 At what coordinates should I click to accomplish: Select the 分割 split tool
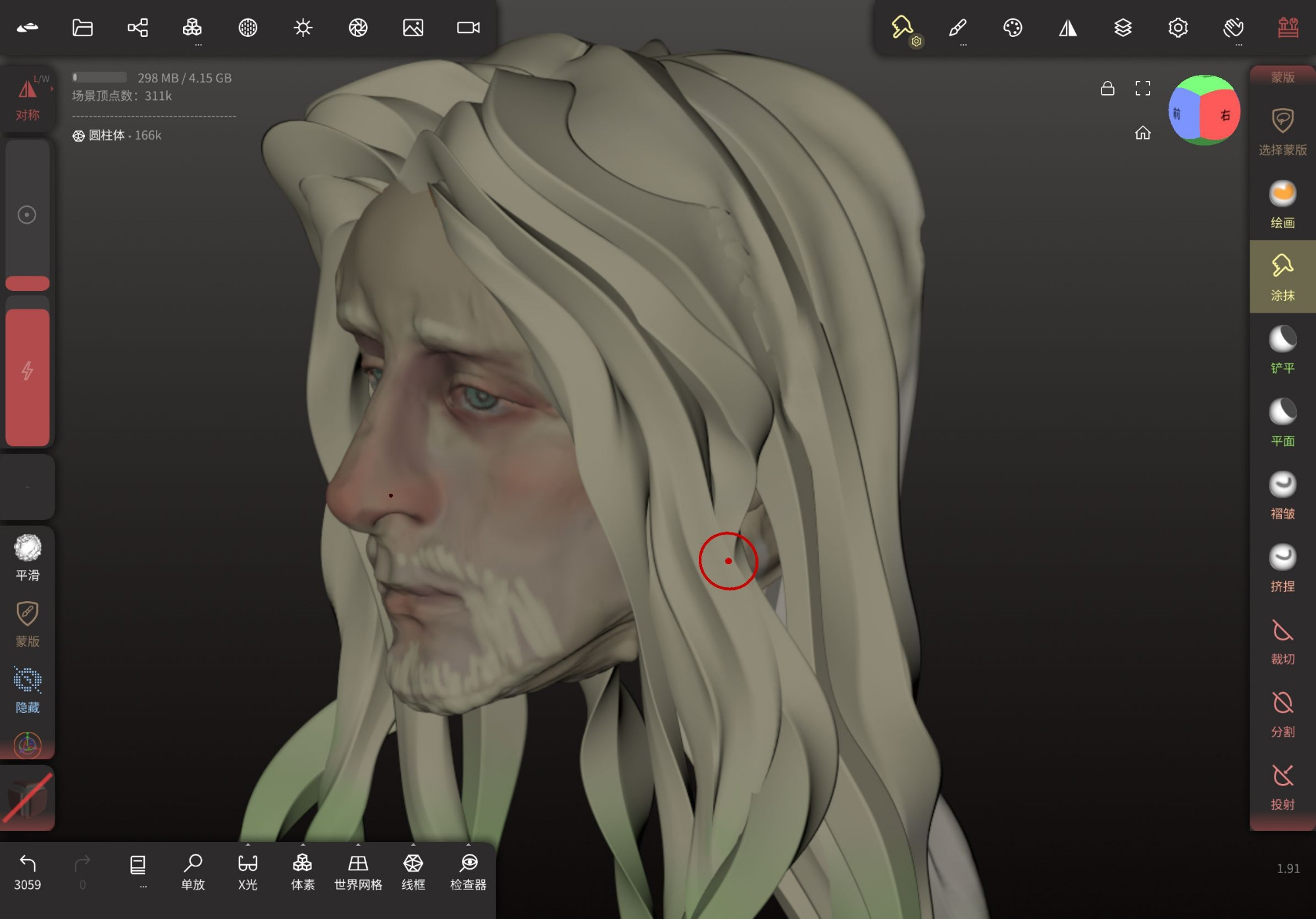click(x=1282, y=714)
